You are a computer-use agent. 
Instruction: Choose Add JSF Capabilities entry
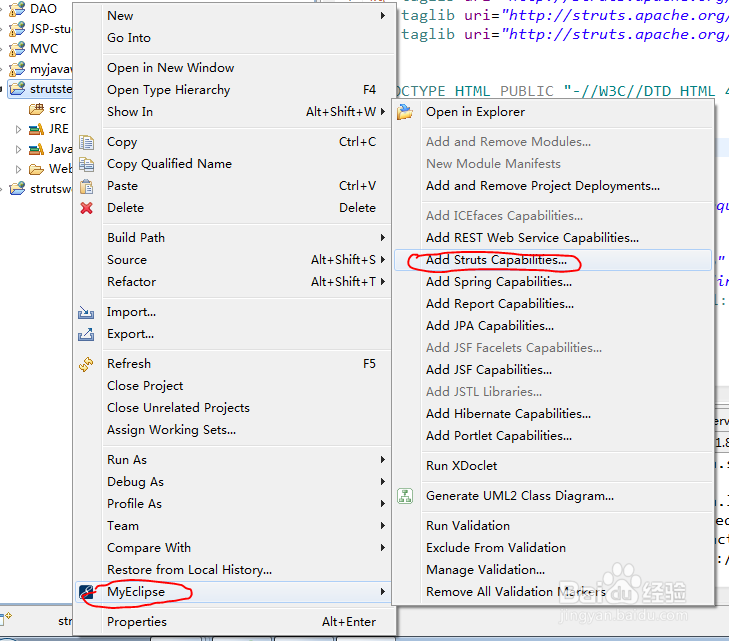553,370
